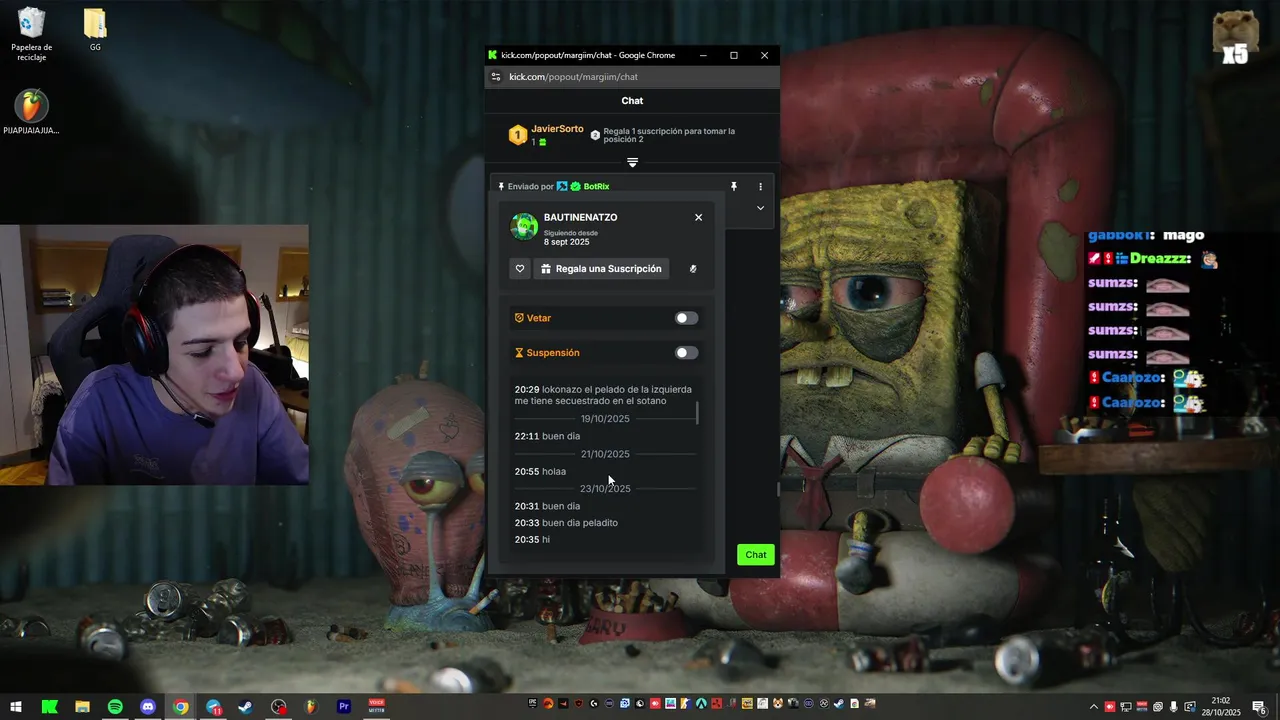
Task: Click the 19/10/2025 date separator
Action: pos(605,419)
